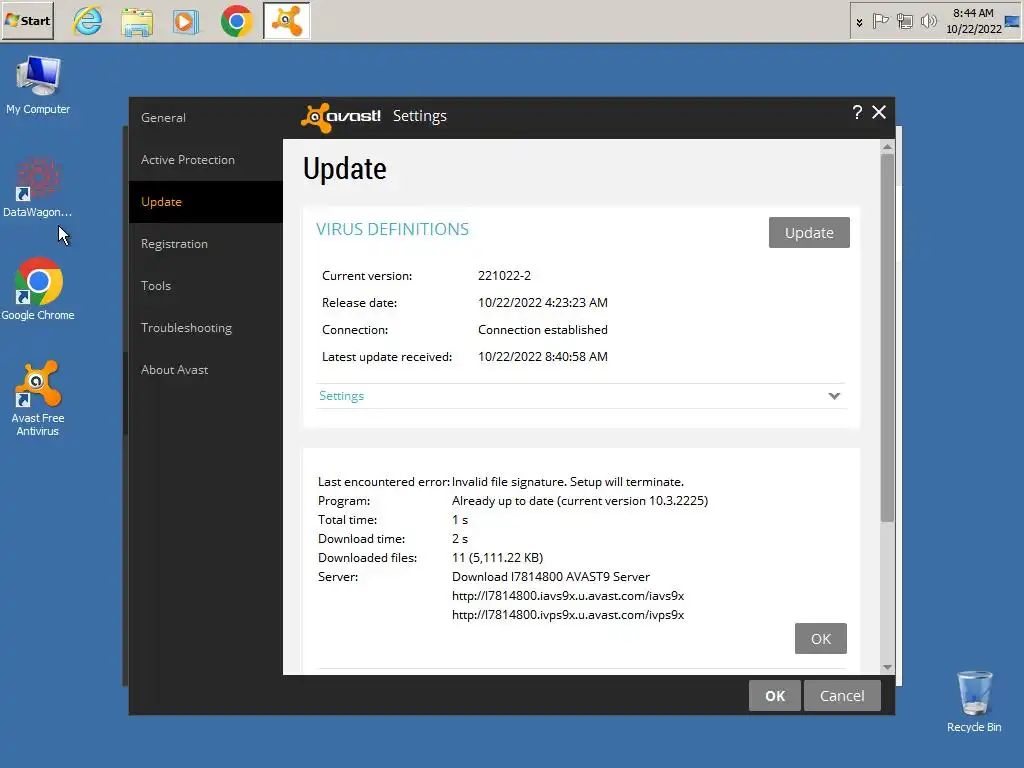Screen dimensions: 1024x768
Task: Click Cancel in settings window
Action: pyautogui.click(x=842, y=696)
